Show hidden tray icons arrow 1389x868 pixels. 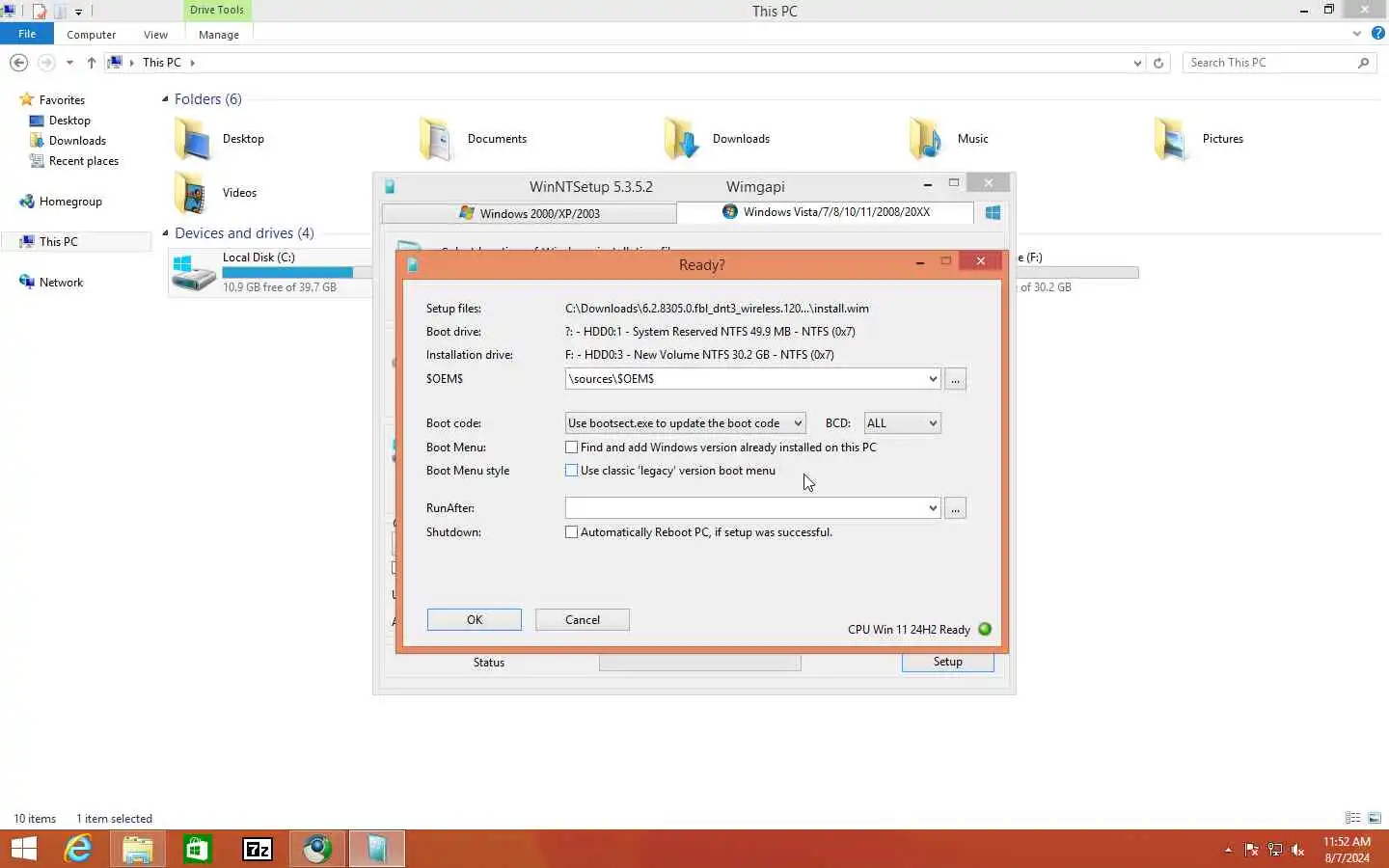(1228, 850)
